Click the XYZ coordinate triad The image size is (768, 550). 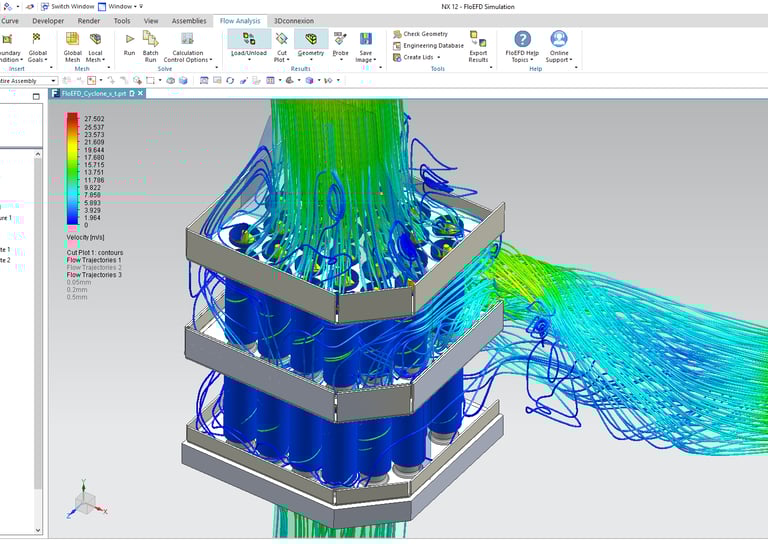tap(86, 500)
